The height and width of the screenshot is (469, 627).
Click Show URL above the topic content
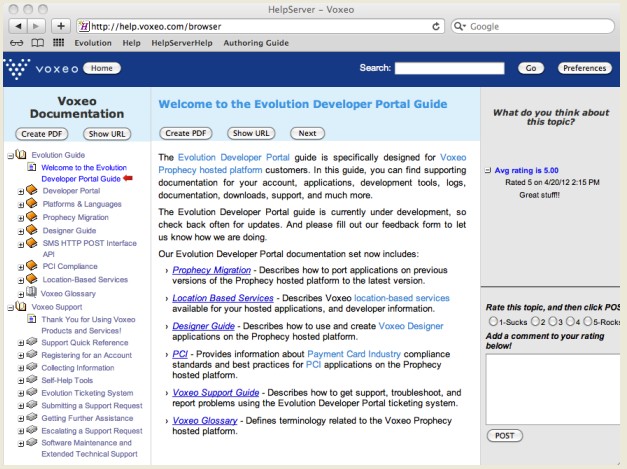click(x=251, y=133)
